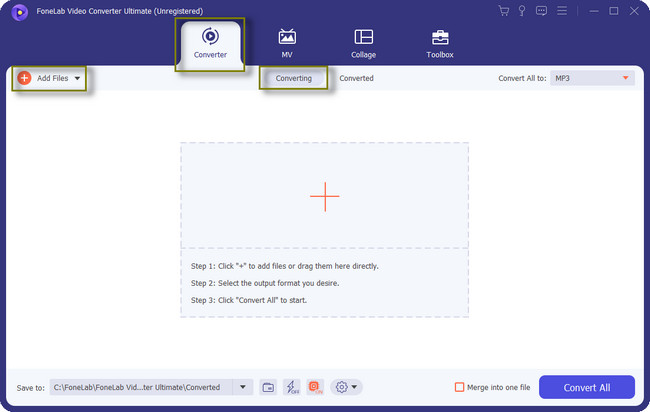Screen dimensions: 650x412
Task: Click the Save to path field
Action: (x=141, y=387)
